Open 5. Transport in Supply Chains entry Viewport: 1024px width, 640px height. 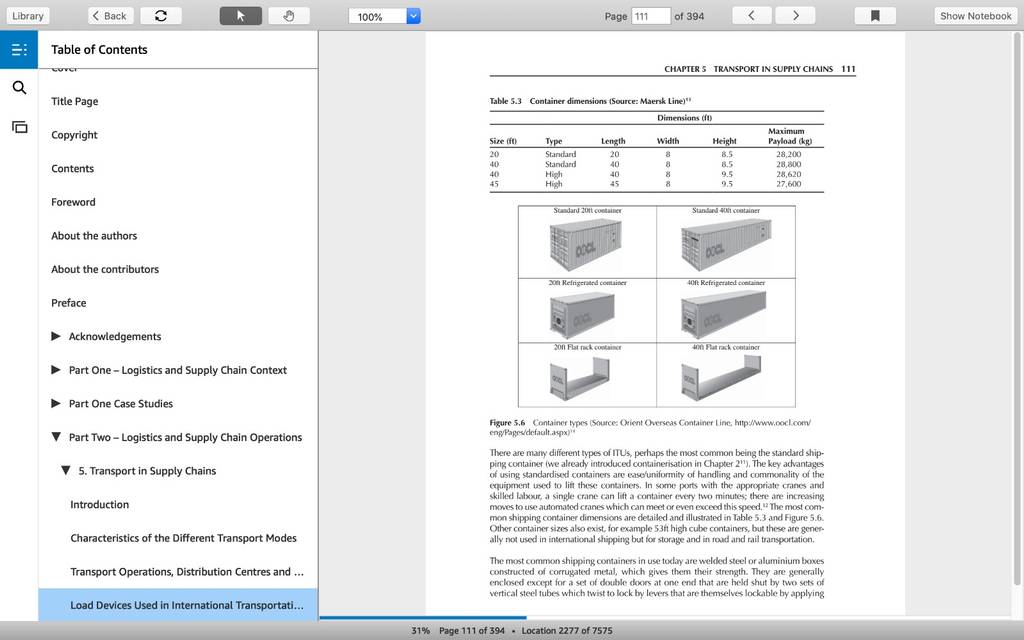tap(147, 471)
